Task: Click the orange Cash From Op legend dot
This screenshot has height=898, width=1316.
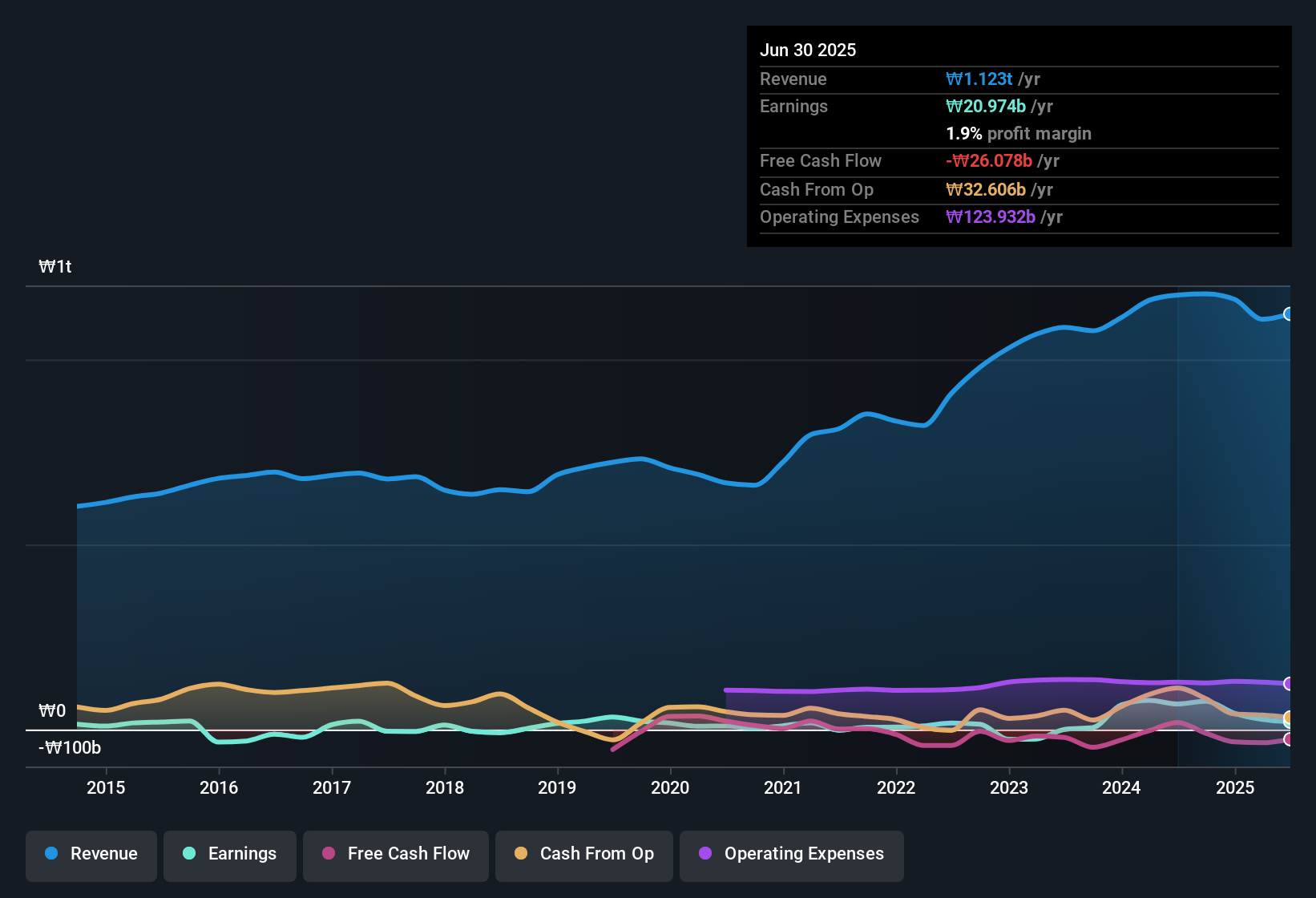Action: point(521,854)
